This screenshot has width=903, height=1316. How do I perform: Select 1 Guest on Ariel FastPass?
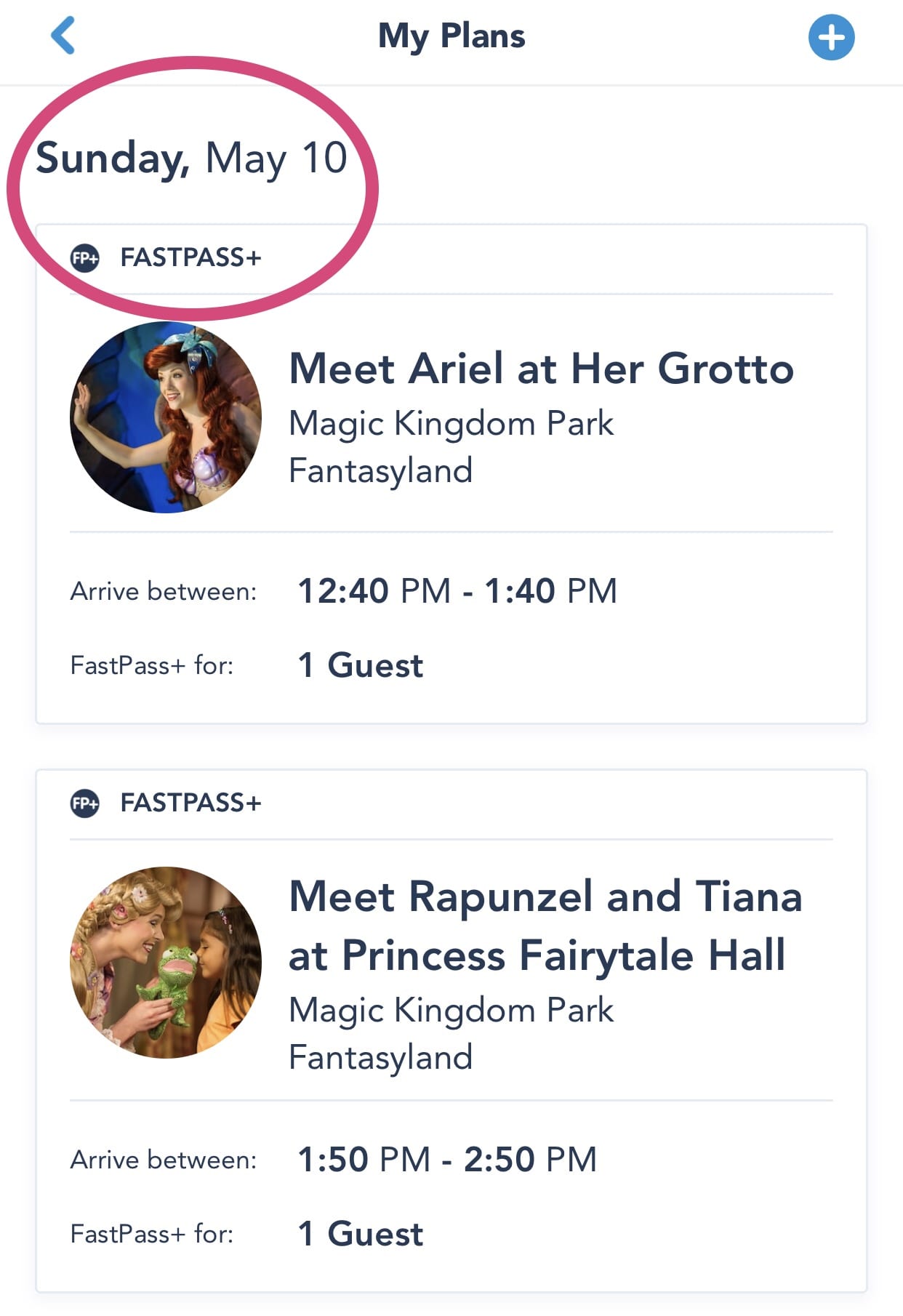tap(361, 665)
